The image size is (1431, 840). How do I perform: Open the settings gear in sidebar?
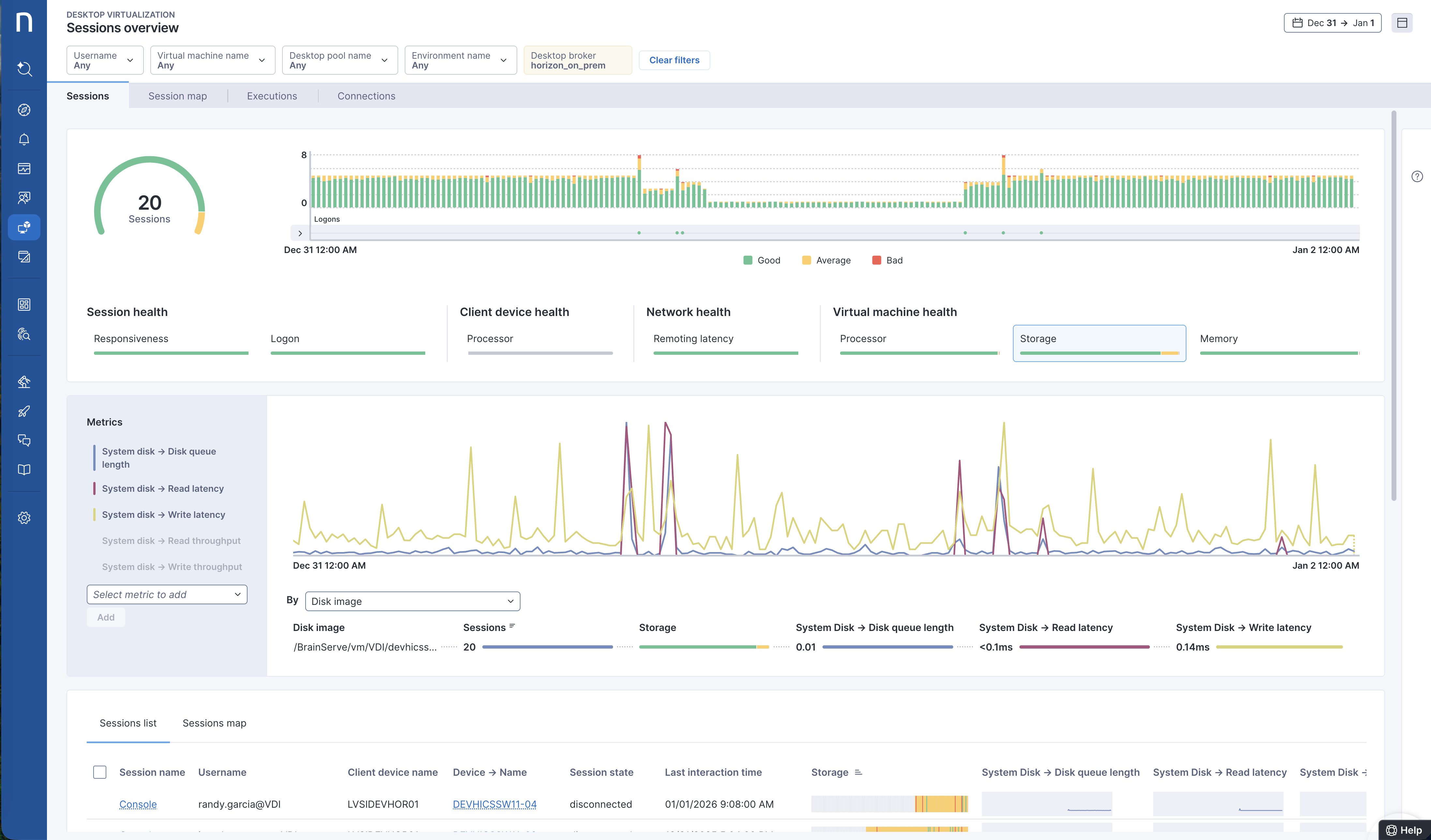24,517
